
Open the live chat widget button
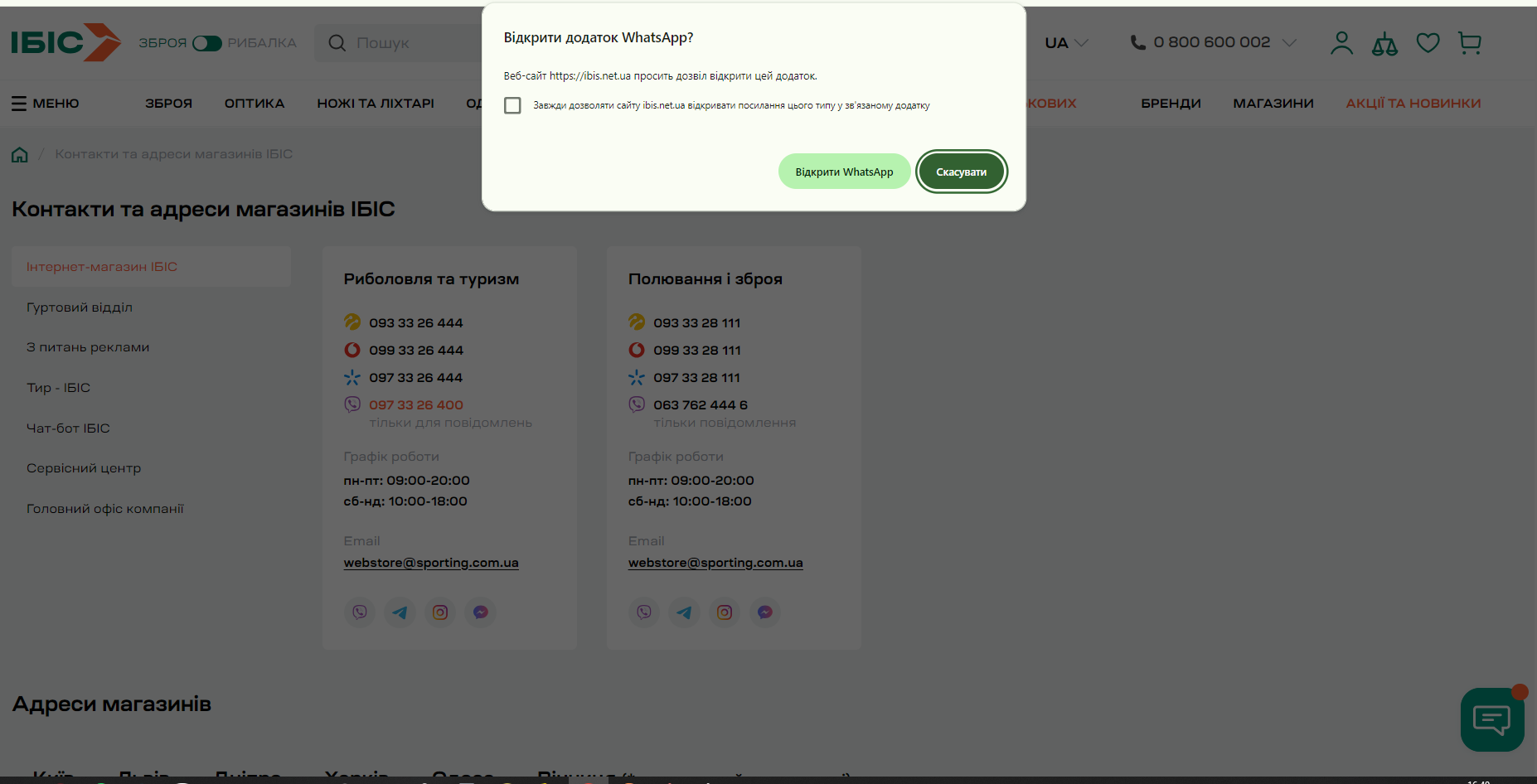[1492, 719]
